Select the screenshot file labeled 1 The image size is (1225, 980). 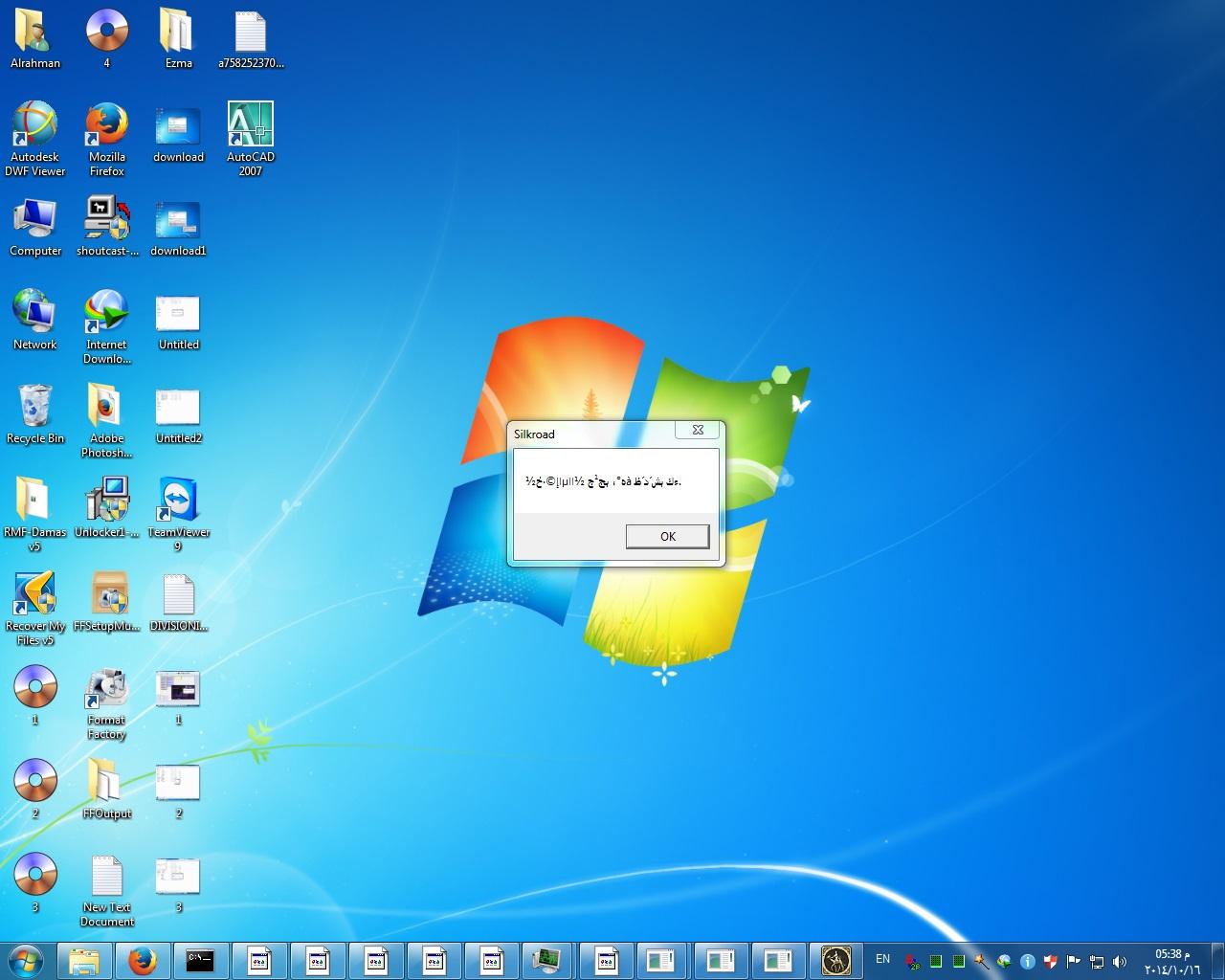pyautogui.click(x=178, y=697)
